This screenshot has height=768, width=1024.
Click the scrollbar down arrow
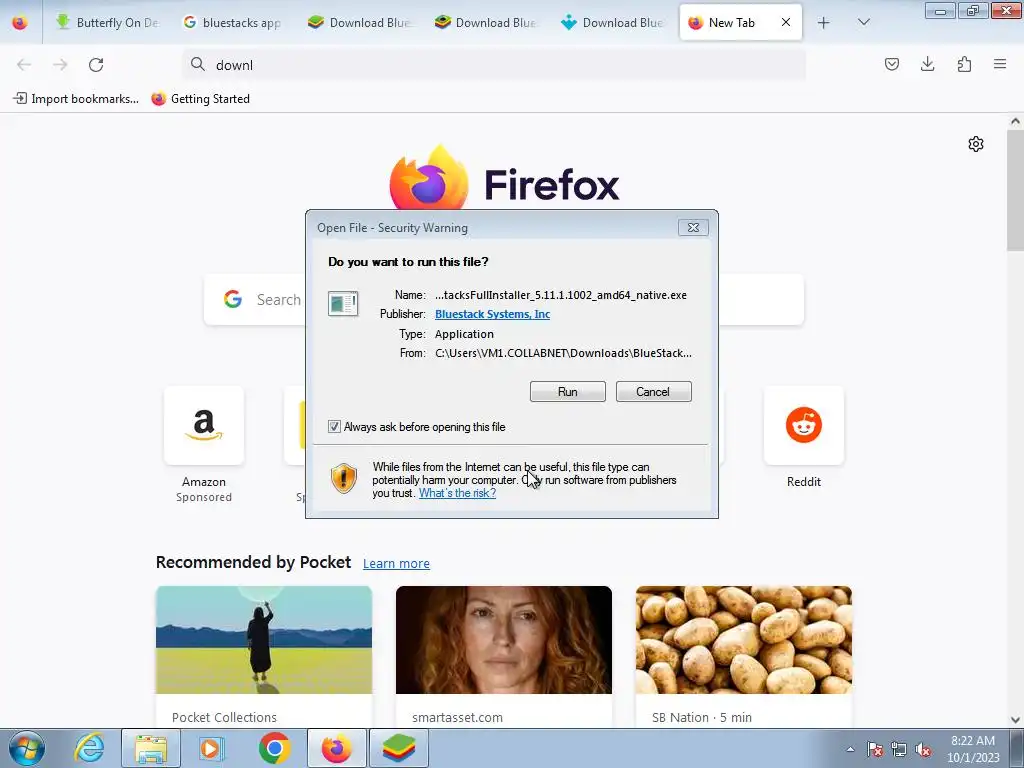pyautogui.click(x=1015, y=720)
